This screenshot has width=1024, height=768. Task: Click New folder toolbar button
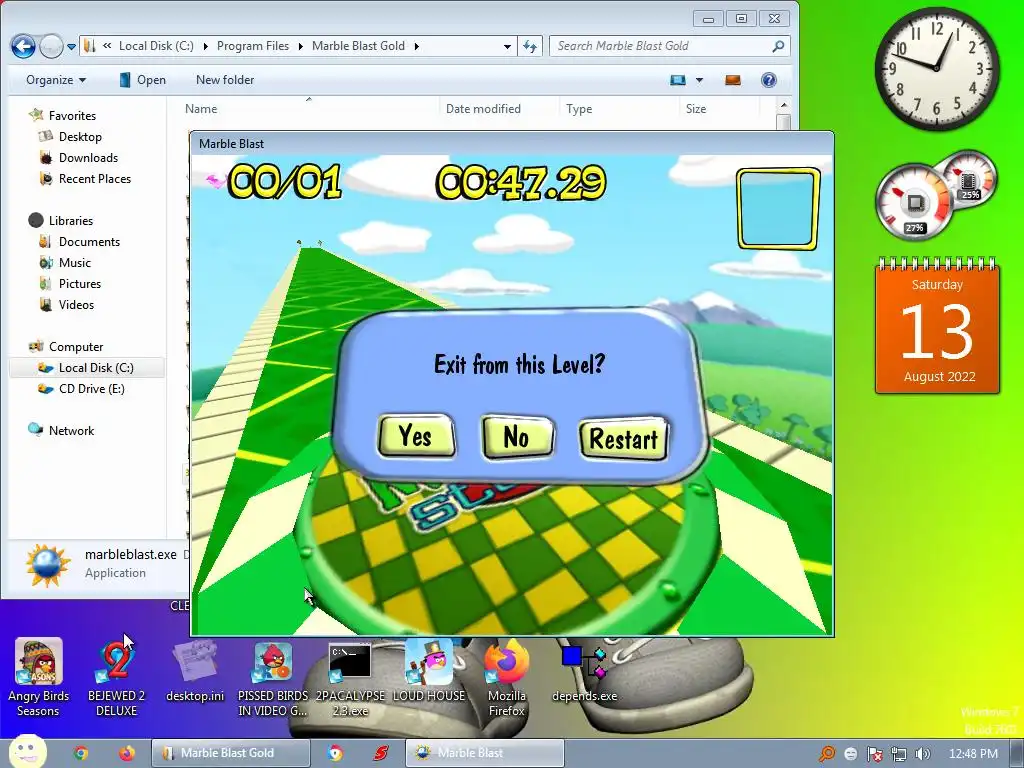point(225,80)
